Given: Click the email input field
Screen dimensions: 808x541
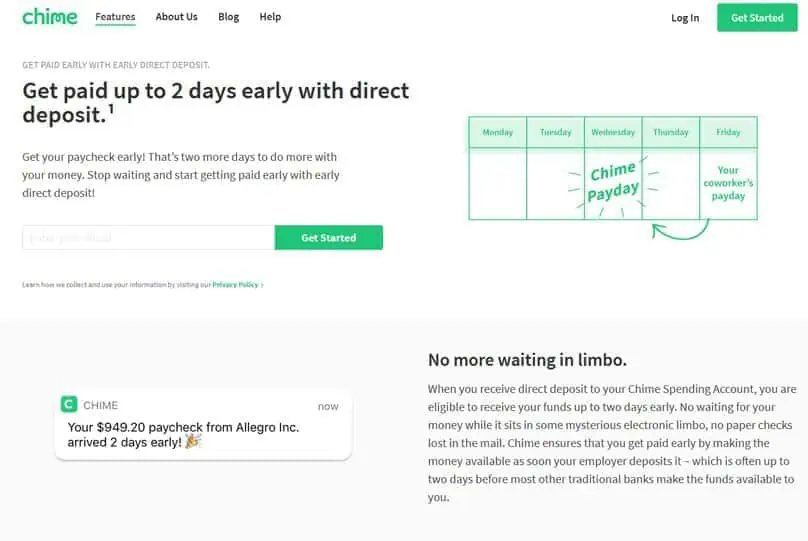Looking at the screenshot, I should click(148, 238).
